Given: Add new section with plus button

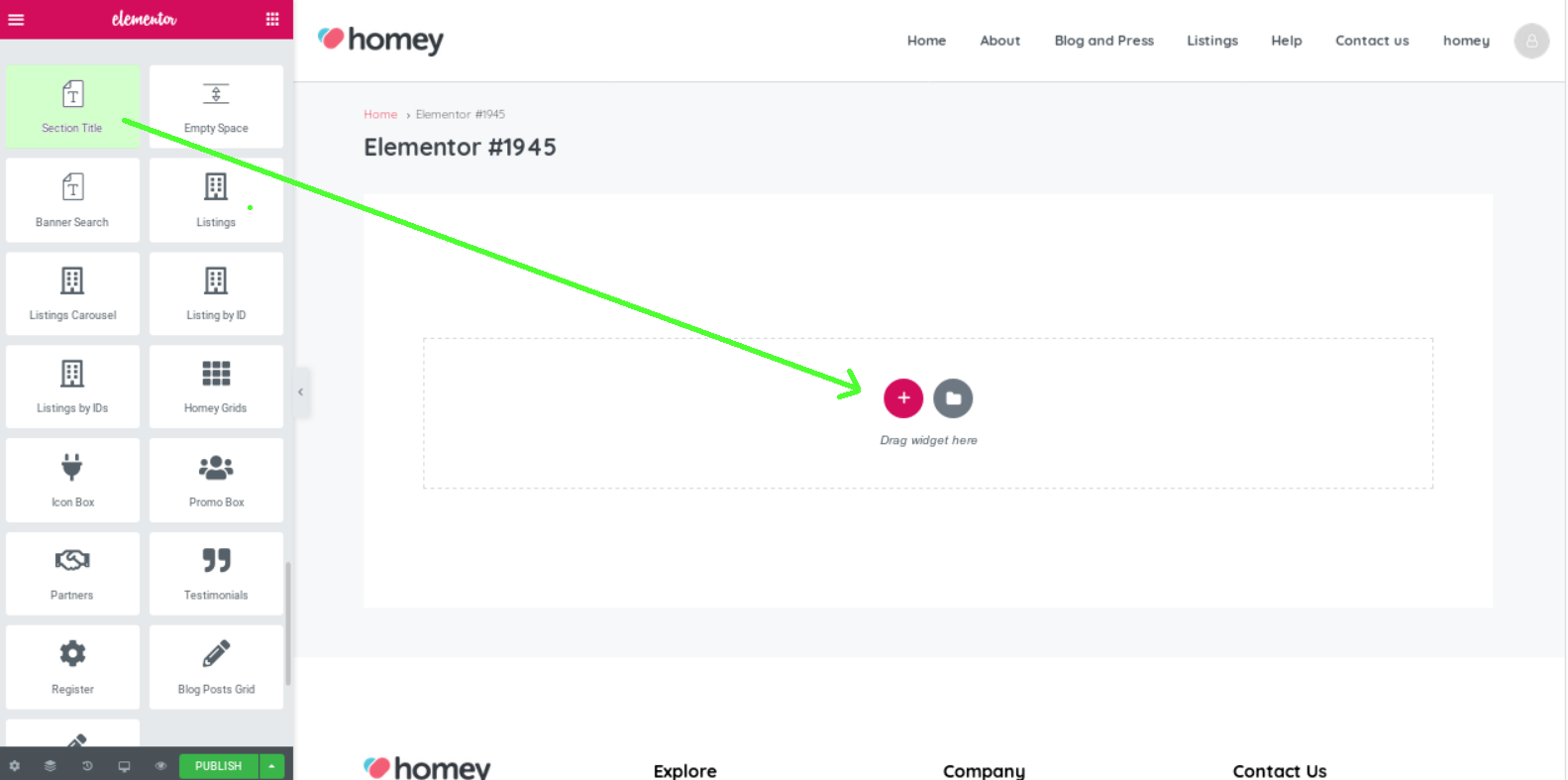Looking at the screenshot, I should pyautogui.click(x=903, y=398).
